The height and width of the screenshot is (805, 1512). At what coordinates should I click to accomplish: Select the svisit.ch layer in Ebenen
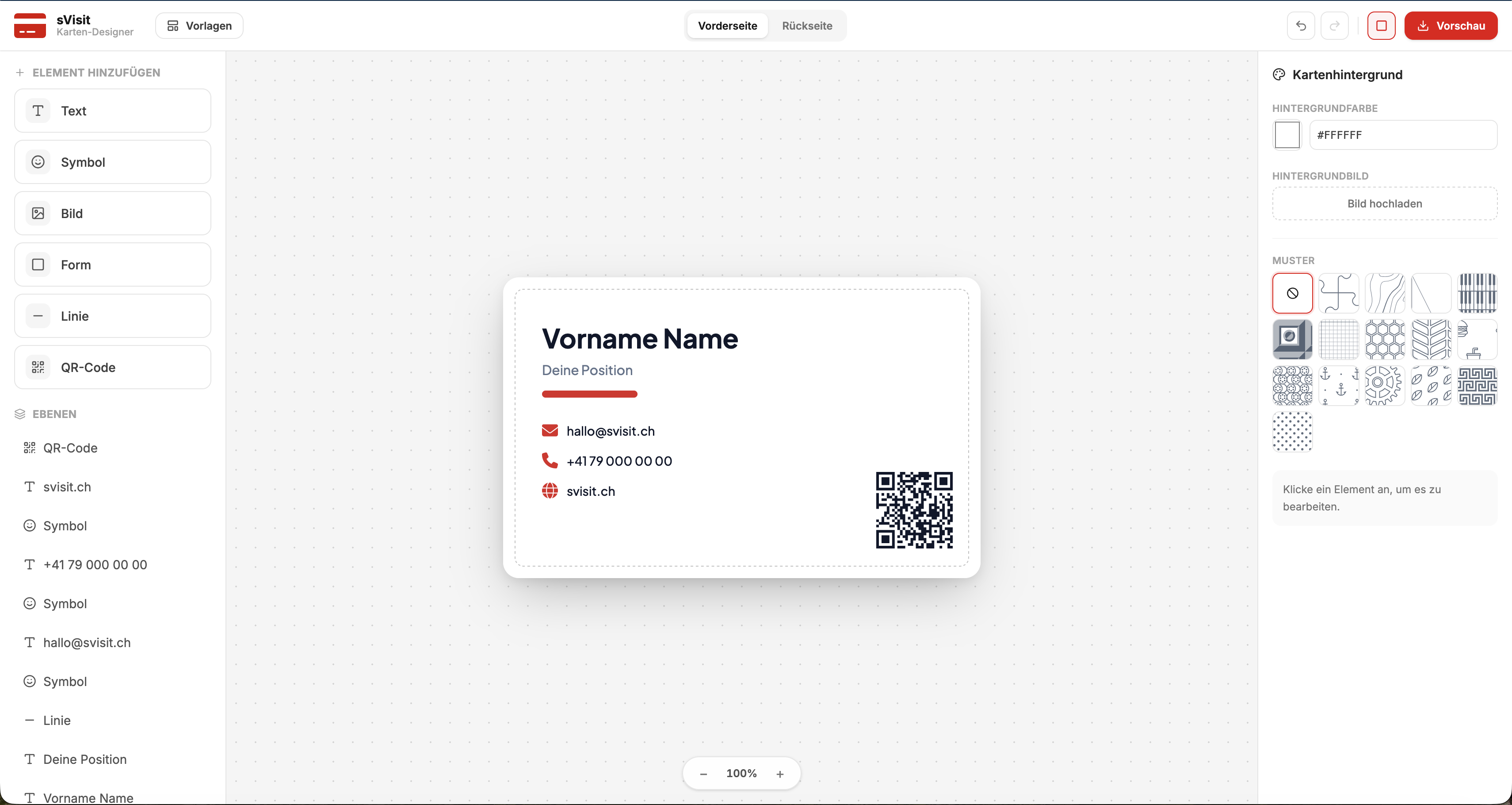113,487
